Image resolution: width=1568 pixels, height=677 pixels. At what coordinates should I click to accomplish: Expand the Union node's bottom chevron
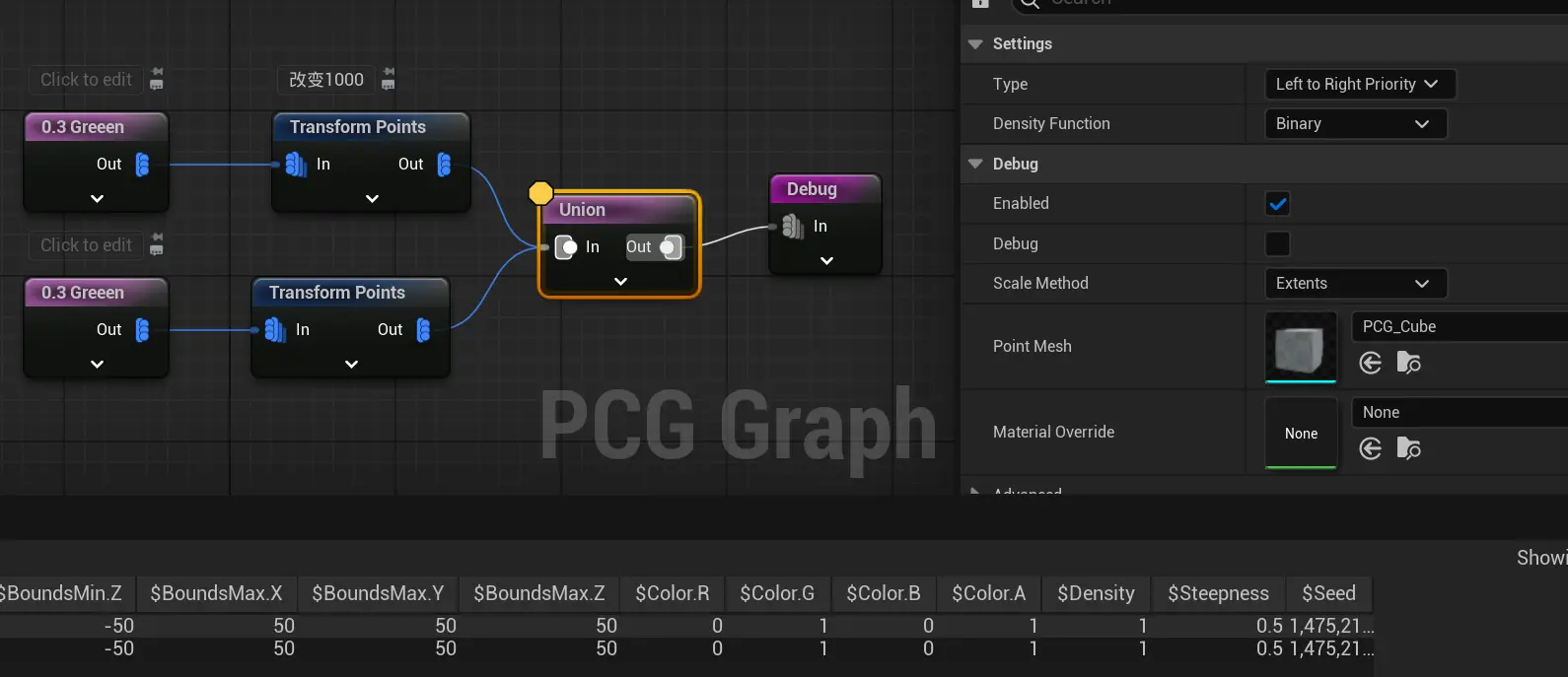(x=620, y=282)
